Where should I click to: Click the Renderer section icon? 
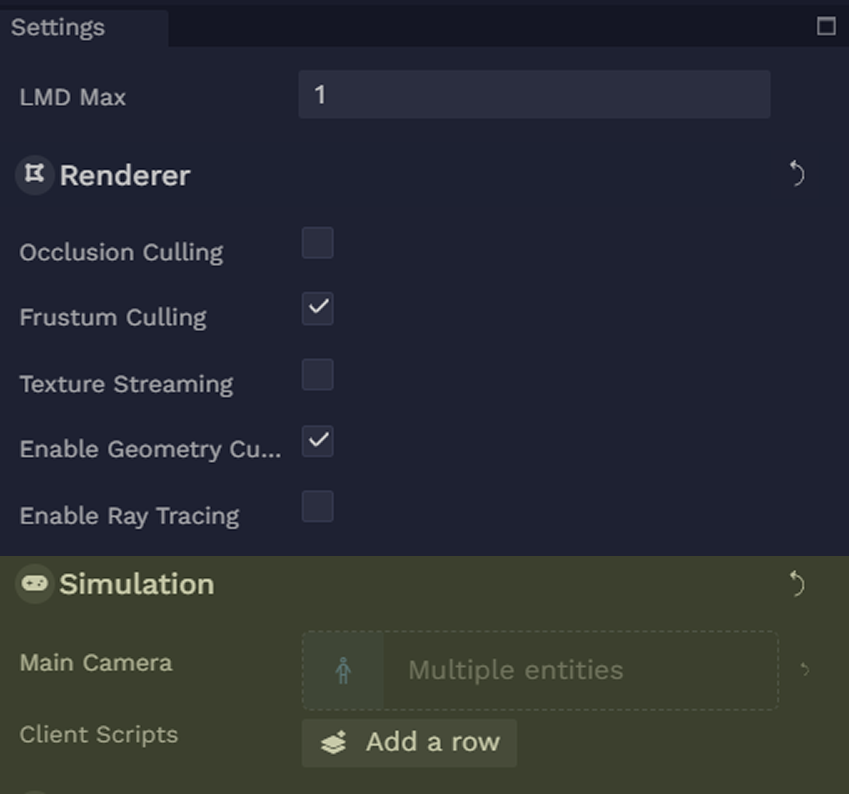pos(34,174)
